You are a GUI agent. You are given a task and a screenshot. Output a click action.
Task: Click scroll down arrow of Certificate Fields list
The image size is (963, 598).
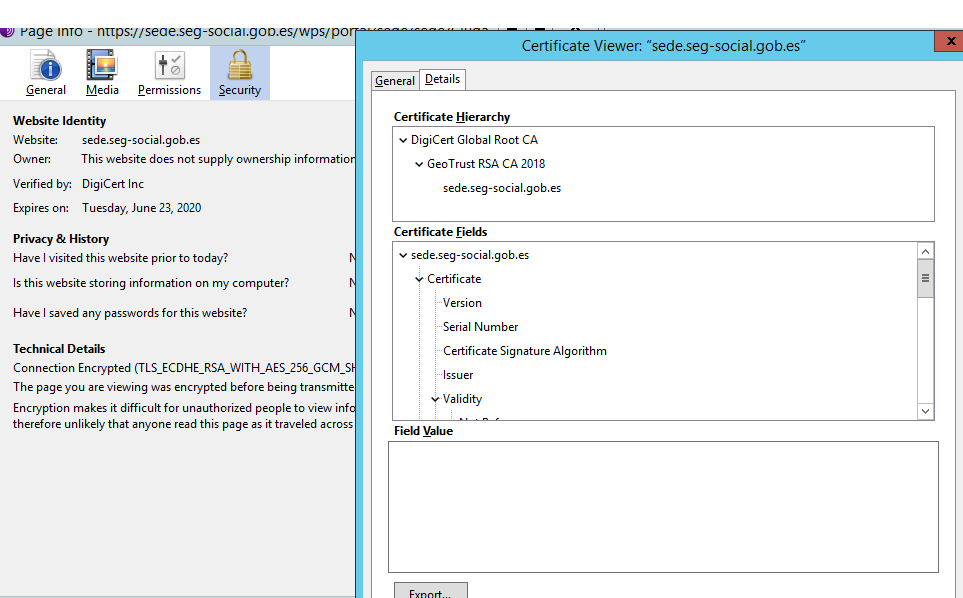(x=926, y=411)
